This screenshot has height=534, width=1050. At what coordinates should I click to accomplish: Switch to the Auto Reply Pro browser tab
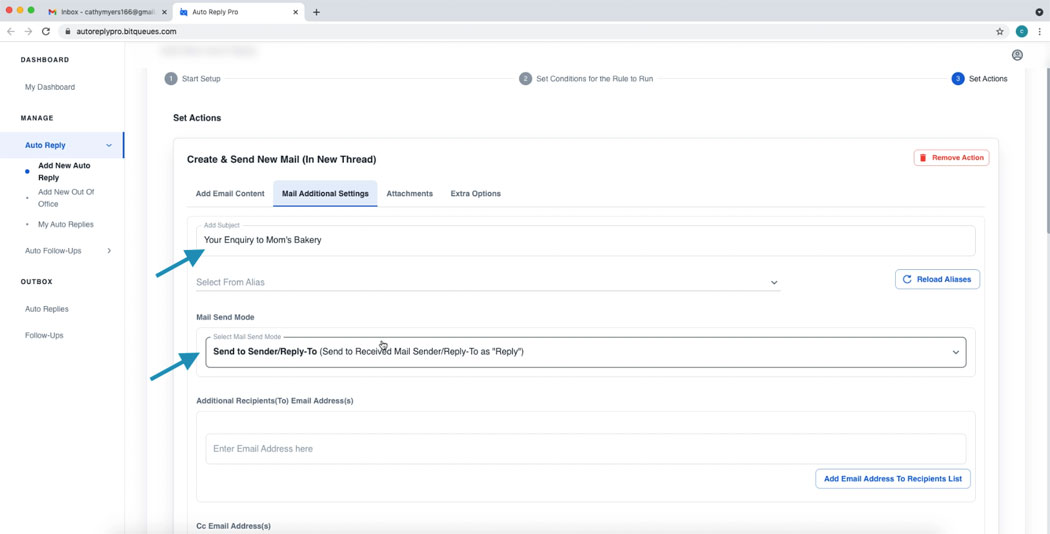coord(240,12)
